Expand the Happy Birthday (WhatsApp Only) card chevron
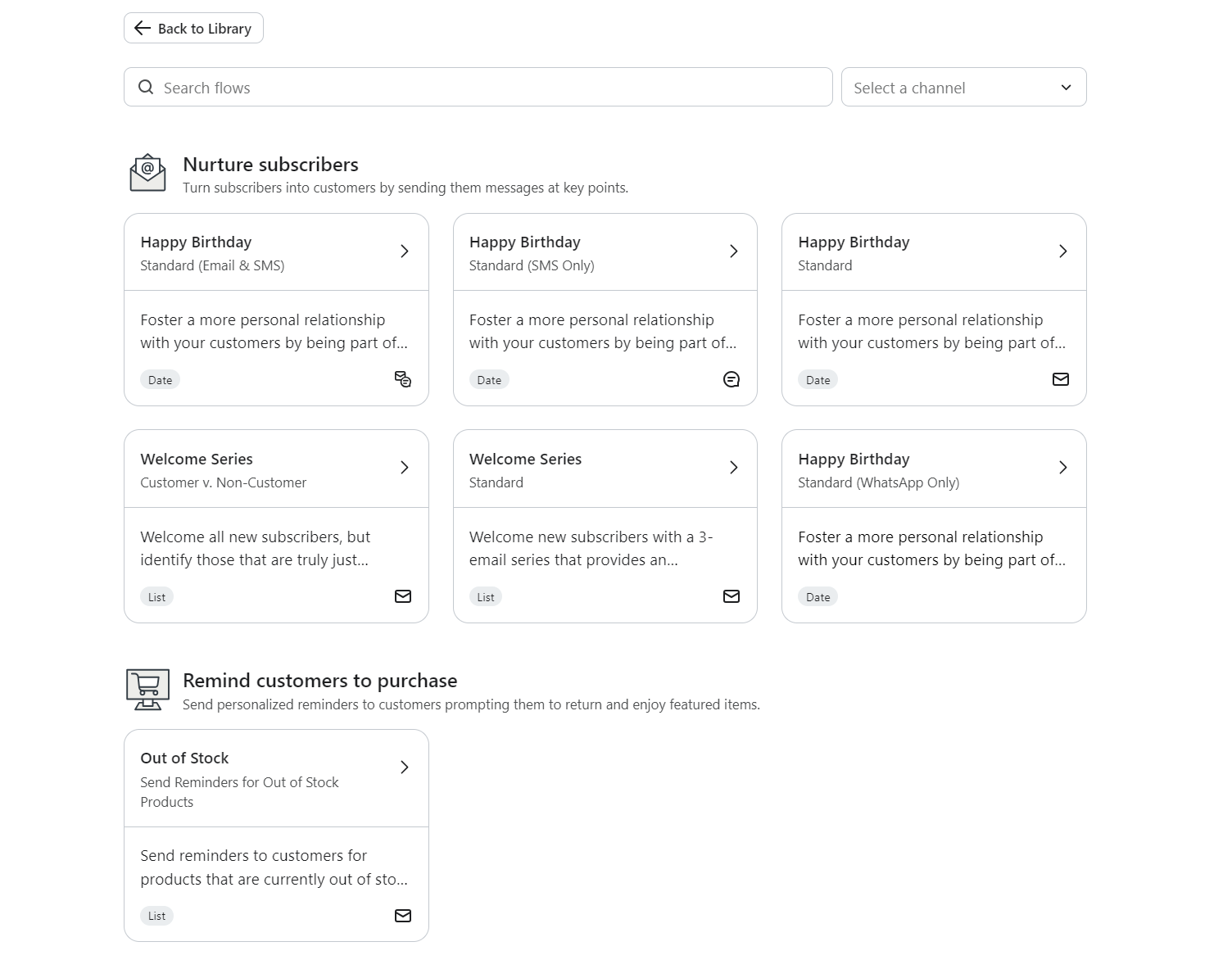The width and height of the screenshot is (1232, 969). point(1063,467)
